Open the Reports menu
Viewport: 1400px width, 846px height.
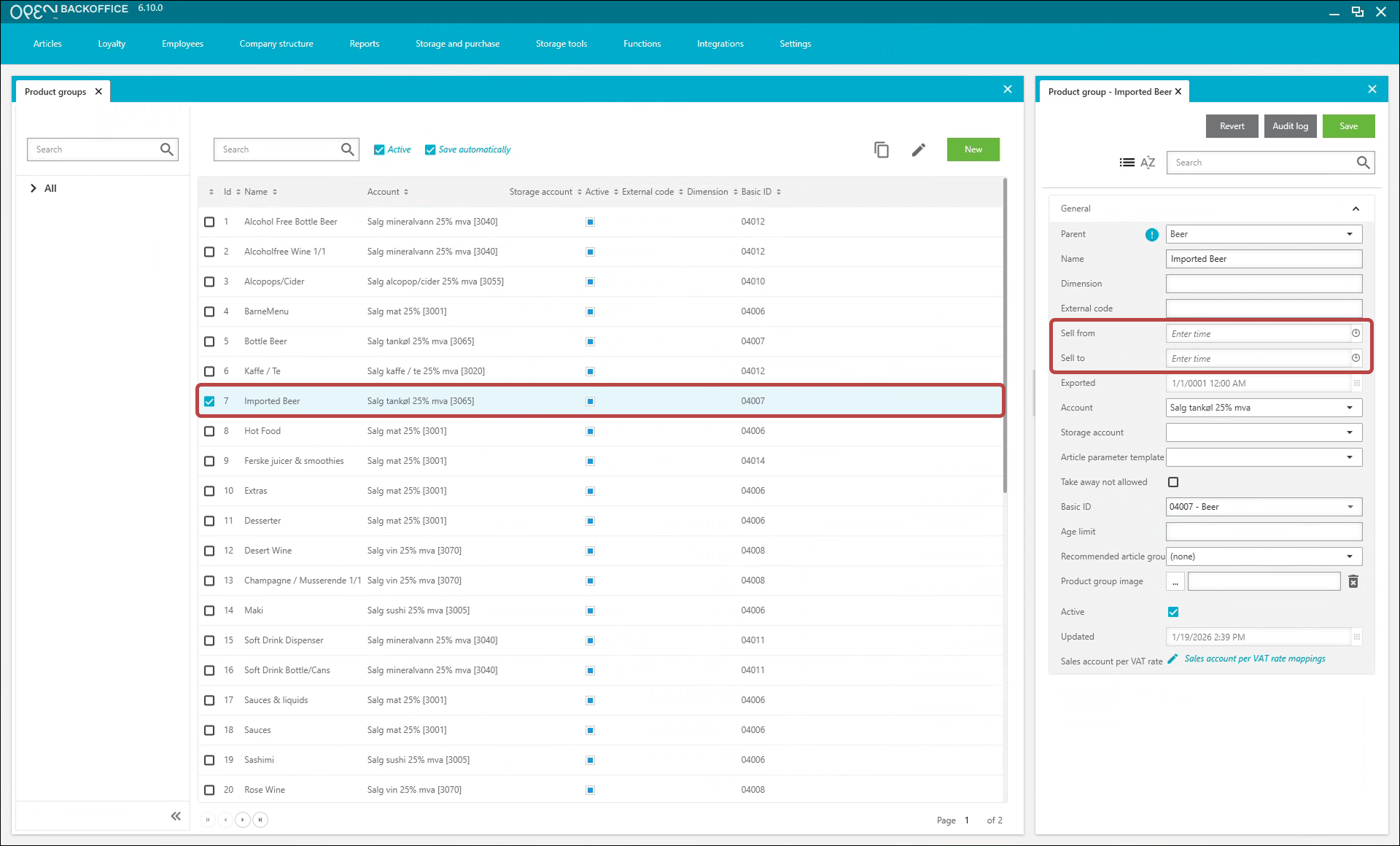point(365,44)
